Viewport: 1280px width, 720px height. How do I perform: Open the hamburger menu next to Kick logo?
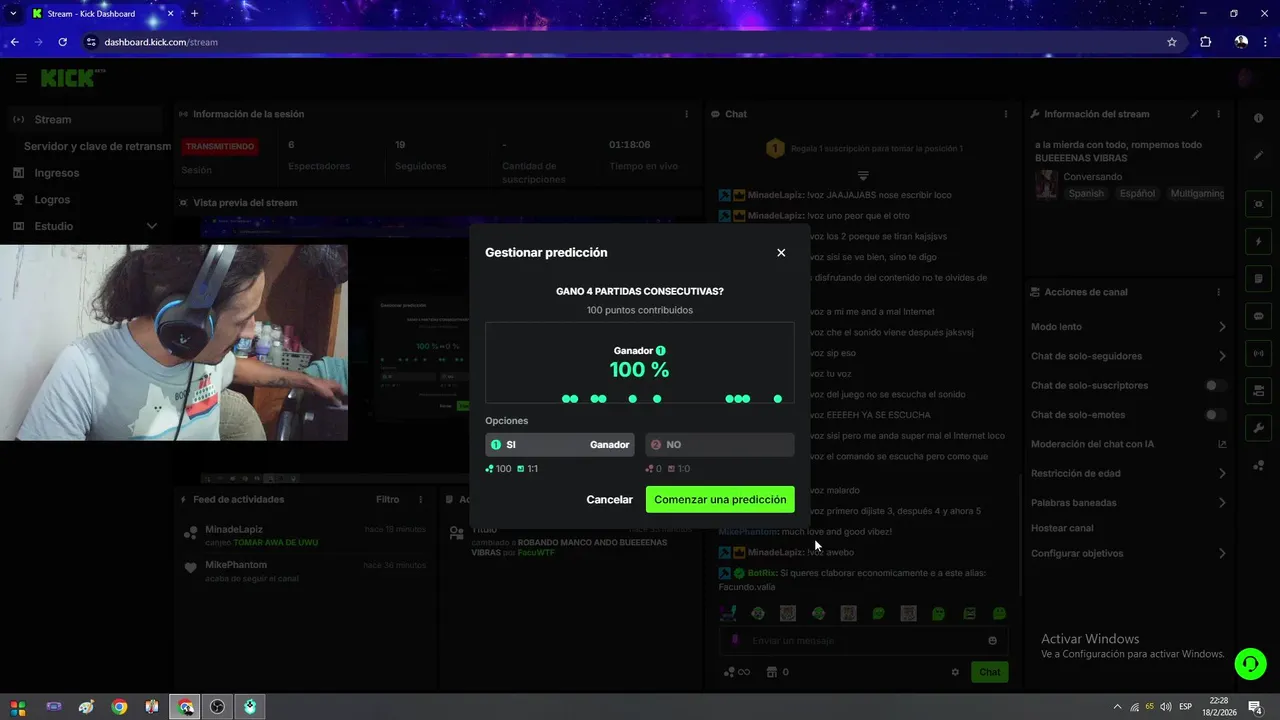click(21, 78)
